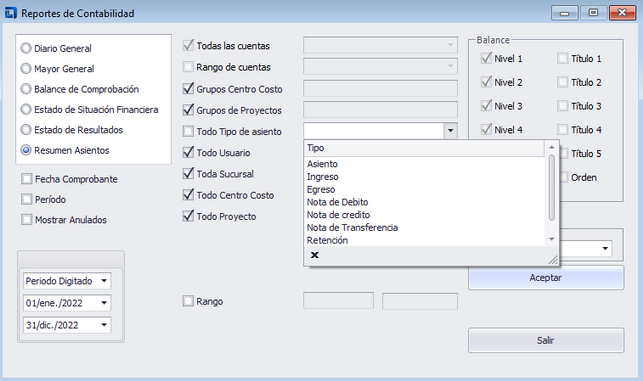Click the Aceptar button
This screenshot has width=643, height=381.
click(x=546, y=278)
